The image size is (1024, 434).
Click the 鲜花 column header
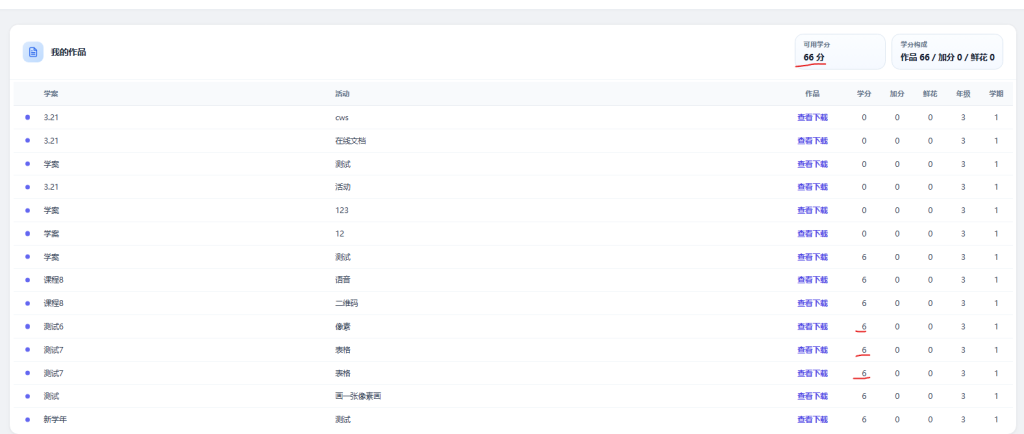click(x=930, y=94)
